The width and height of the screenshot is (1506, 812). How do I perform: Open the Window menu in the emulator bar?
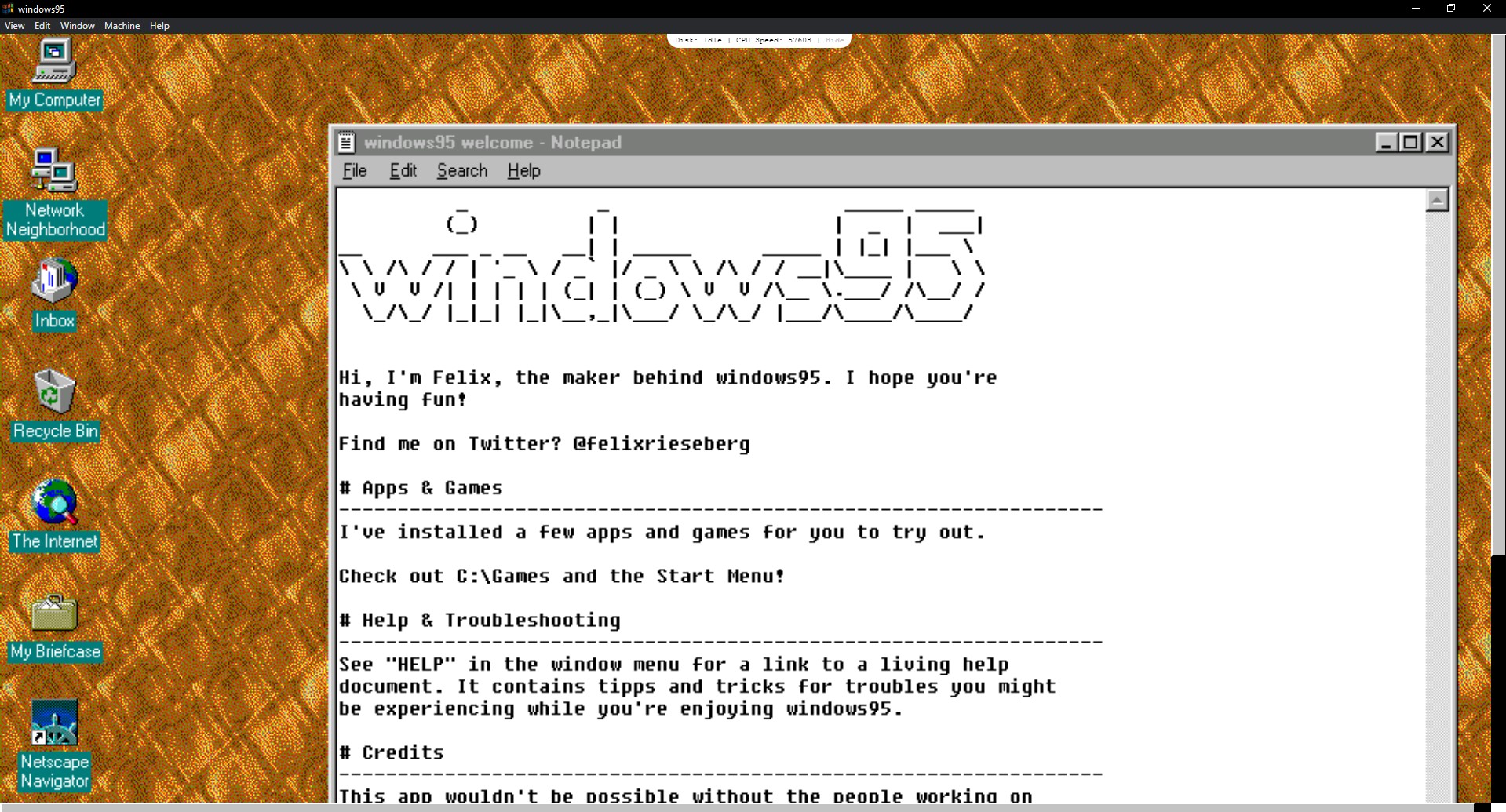76,25
